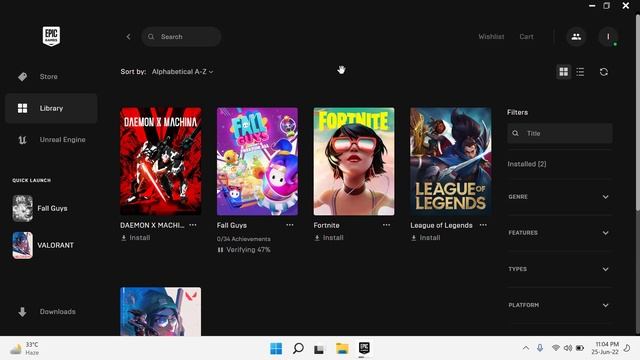Open Windows taskbar search
This screenshot has width=640, height=360.
click(x=298, y=349)
